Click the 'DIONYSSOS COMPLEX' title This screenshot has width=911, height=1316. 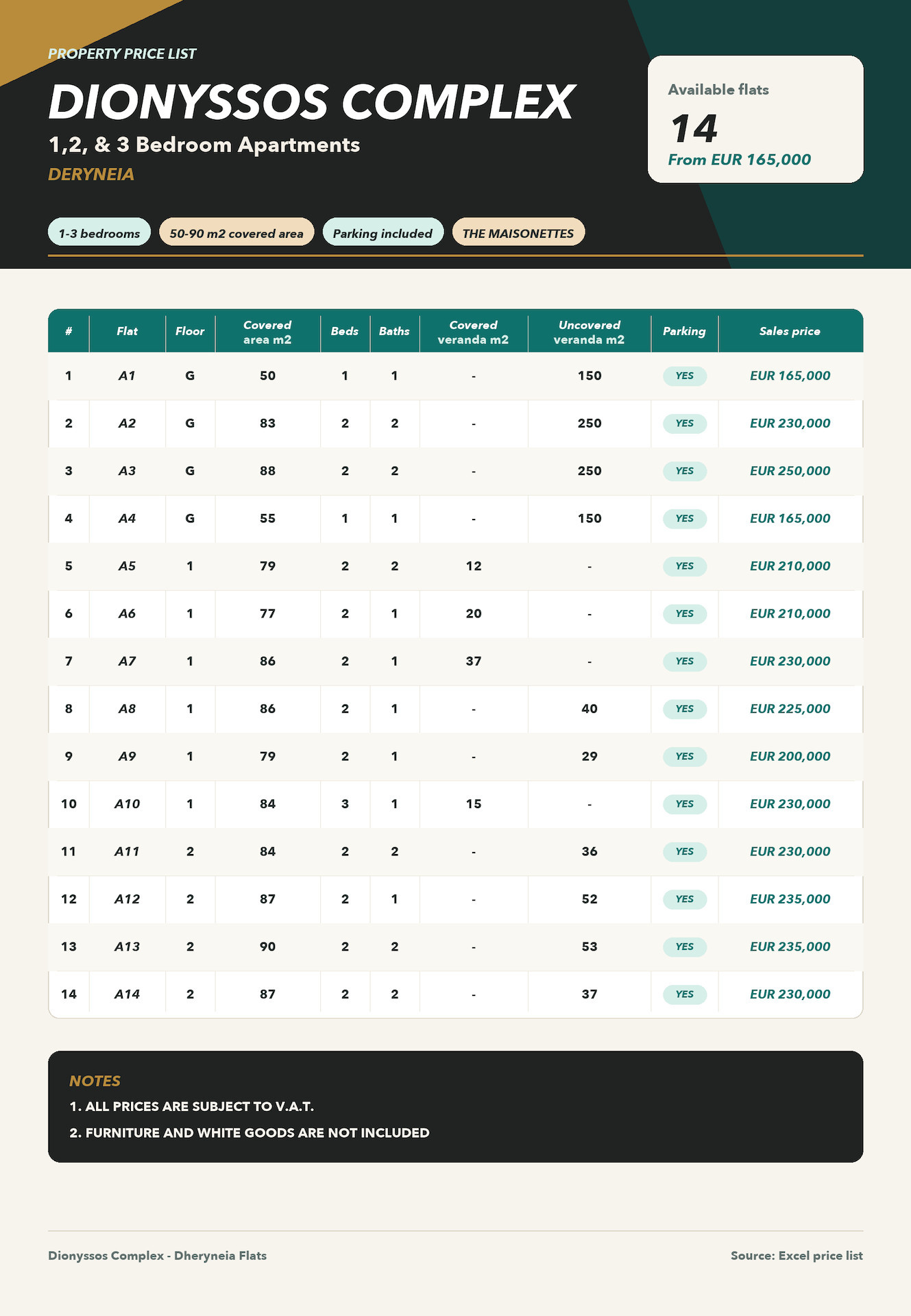311,102
